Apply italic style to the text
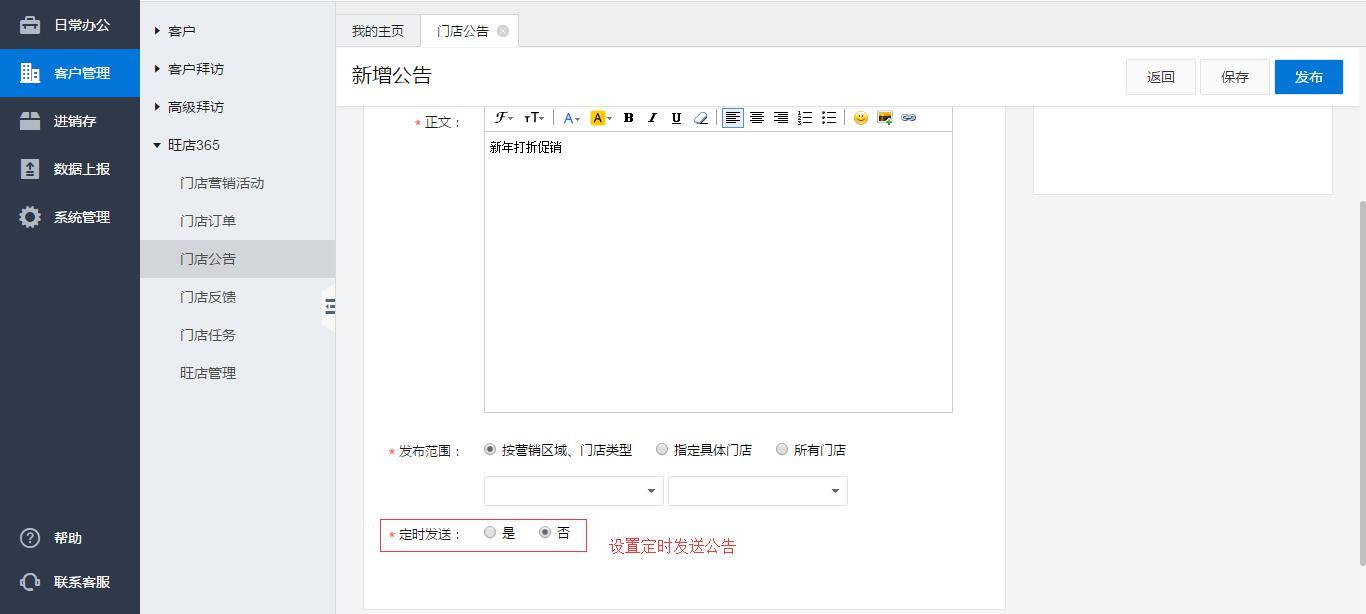1366x614 pixels. pos(652,118)
